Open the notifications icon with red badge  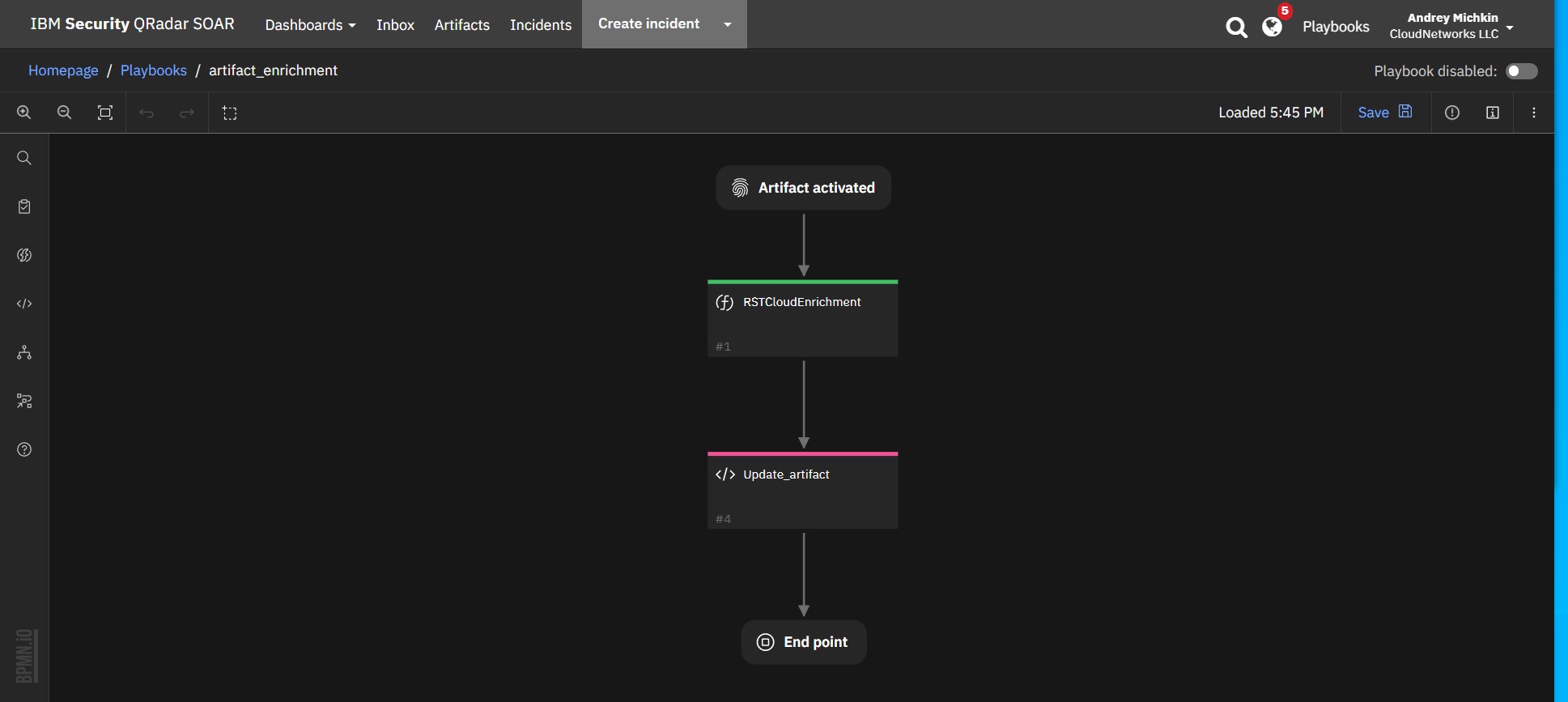pos(1273,27)
